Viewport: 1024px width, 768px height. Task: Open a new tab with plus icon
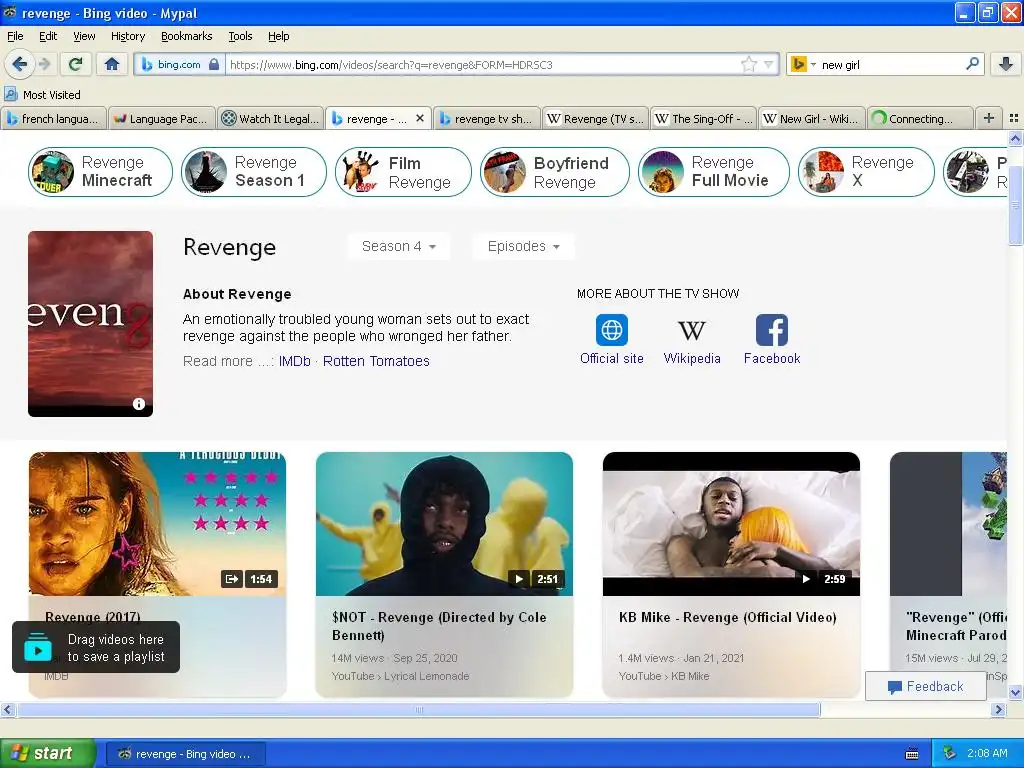(x=989, y=118)
